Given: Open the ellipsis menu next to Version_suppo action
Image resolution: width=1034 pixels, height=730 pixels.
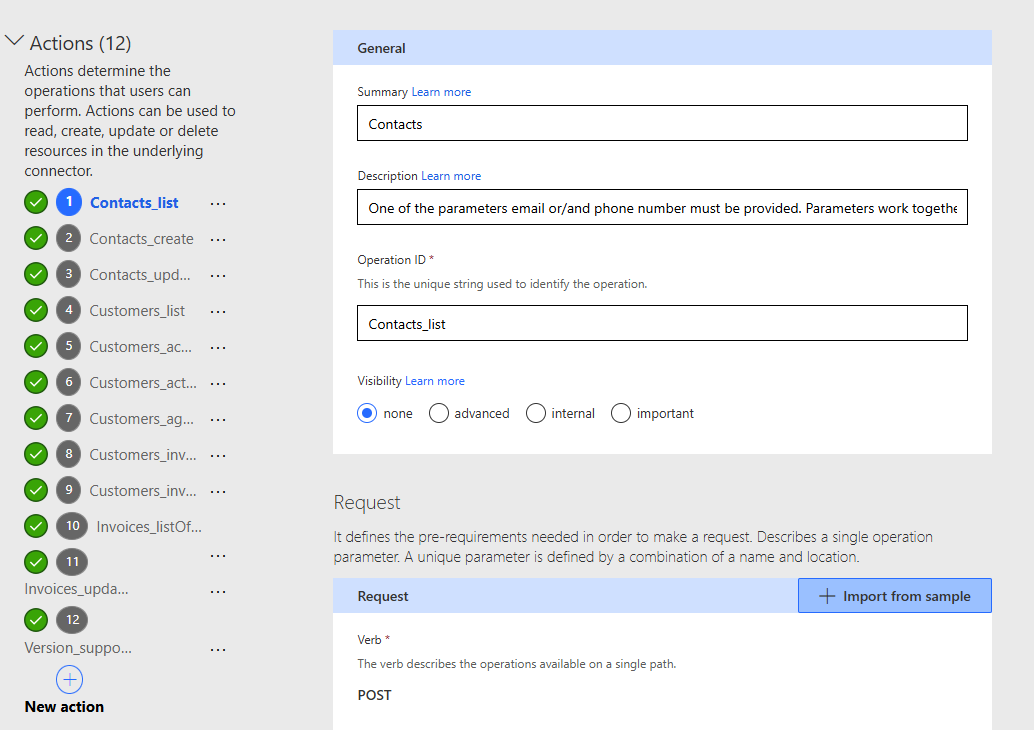Looking at the screenshot, I should [x=218, y=648].
